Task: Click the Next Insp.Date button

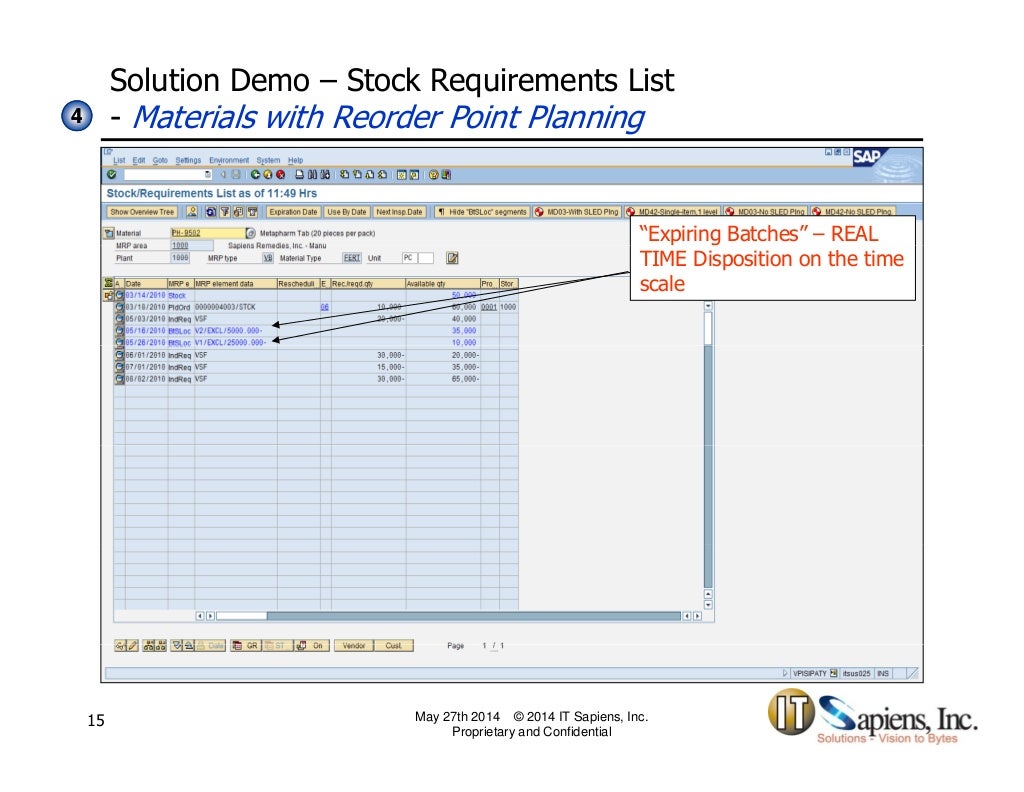Action: [x=399, y=212]
